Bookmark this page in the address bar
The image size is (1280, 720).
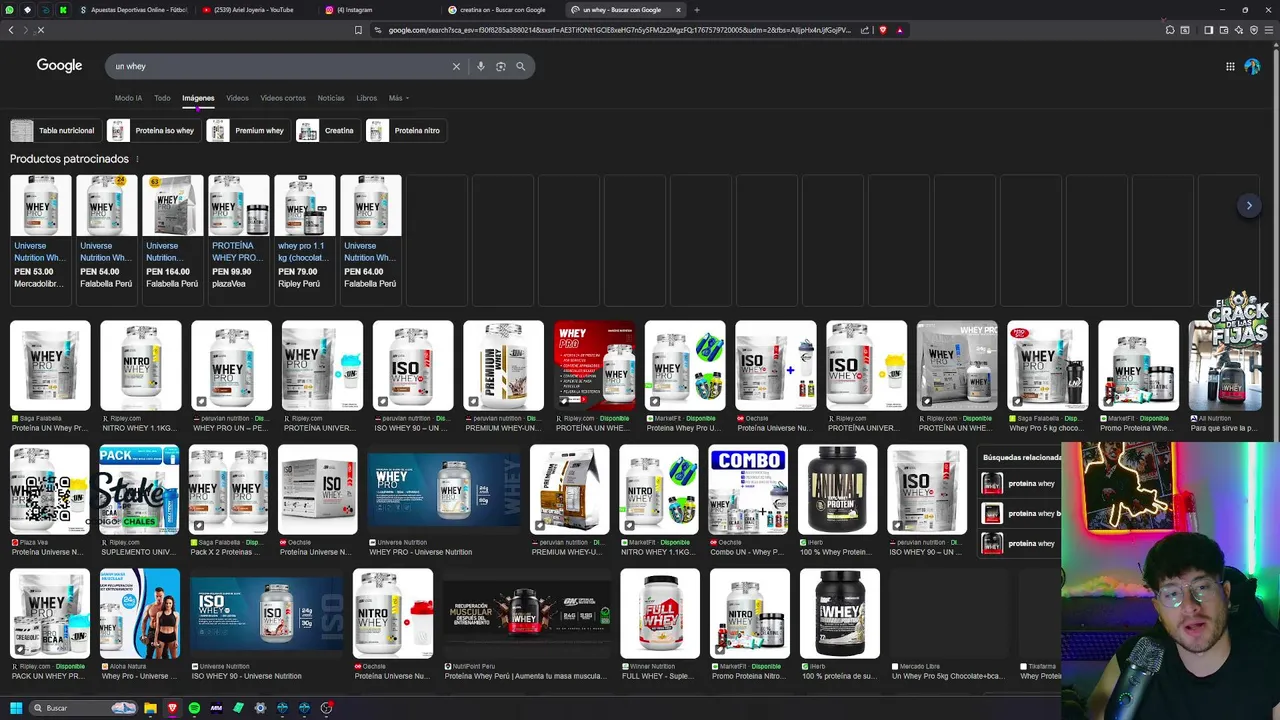[358, 30]
